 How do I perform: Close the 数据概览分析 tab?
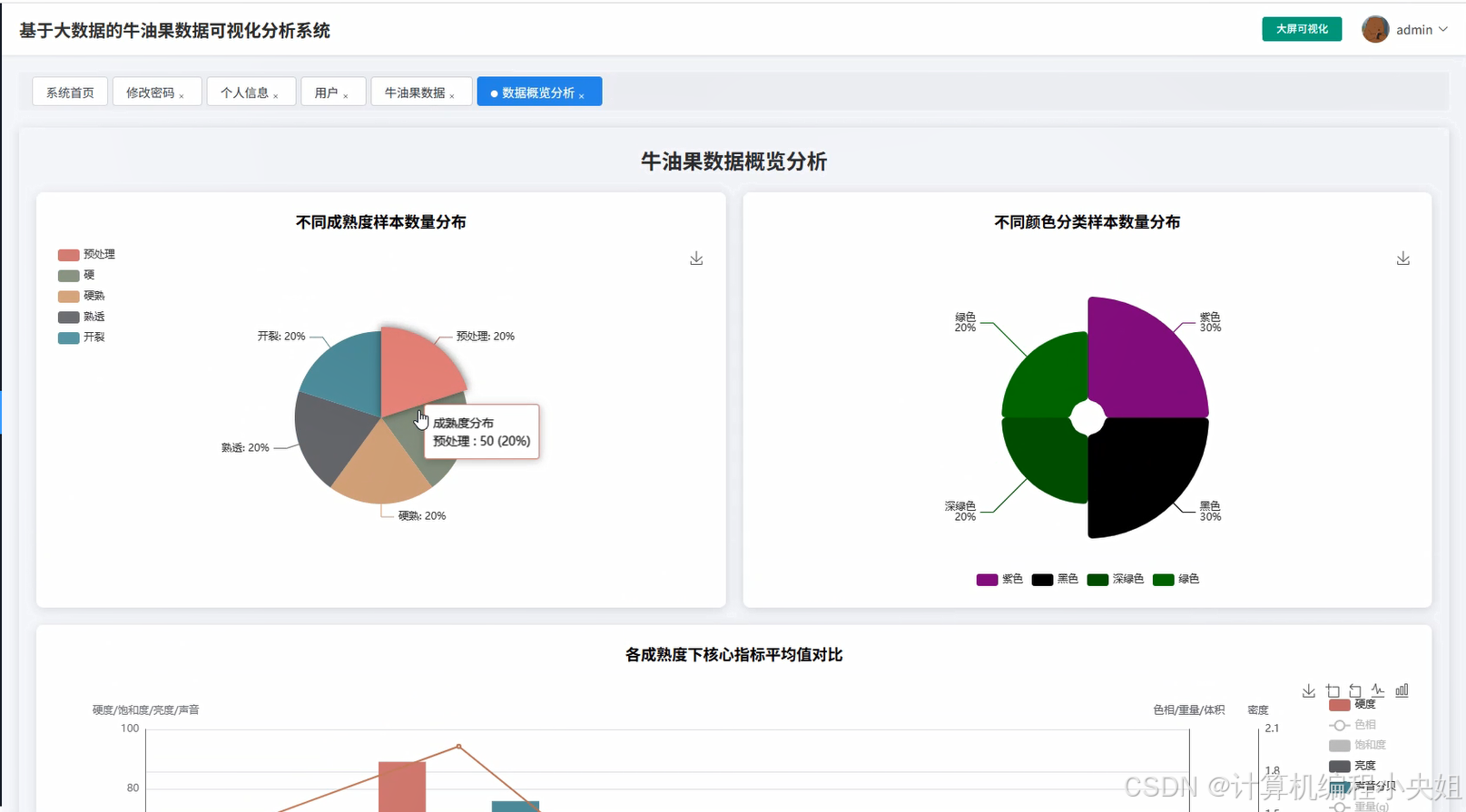[582, 95]
